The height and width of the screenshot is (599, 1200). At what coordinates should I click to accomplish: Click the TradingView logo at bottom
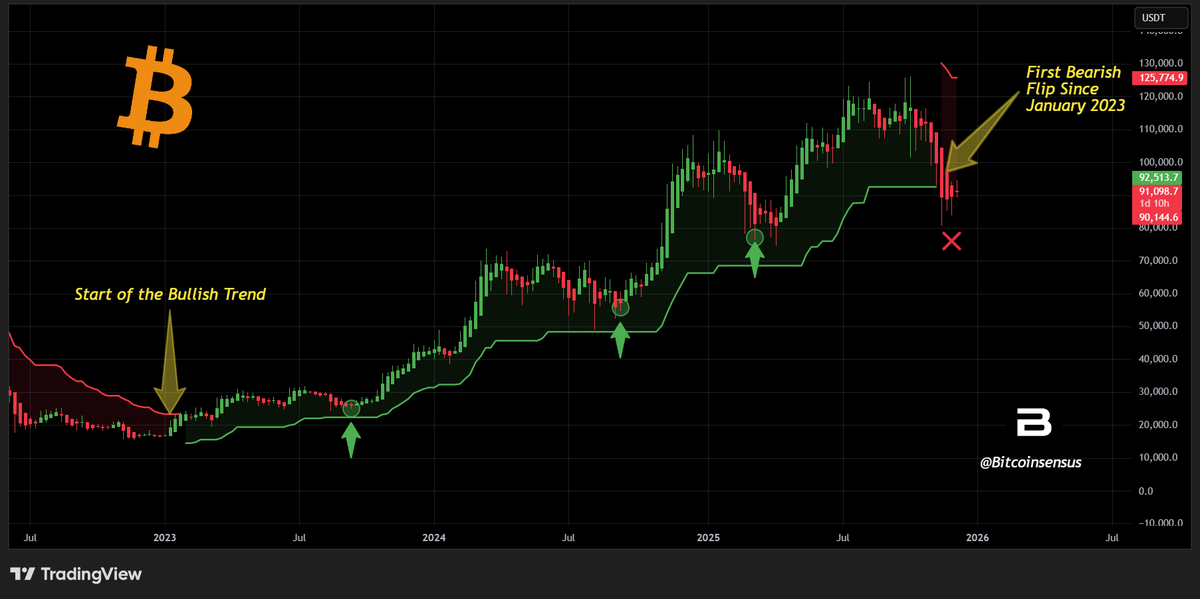tap(76, 574)
